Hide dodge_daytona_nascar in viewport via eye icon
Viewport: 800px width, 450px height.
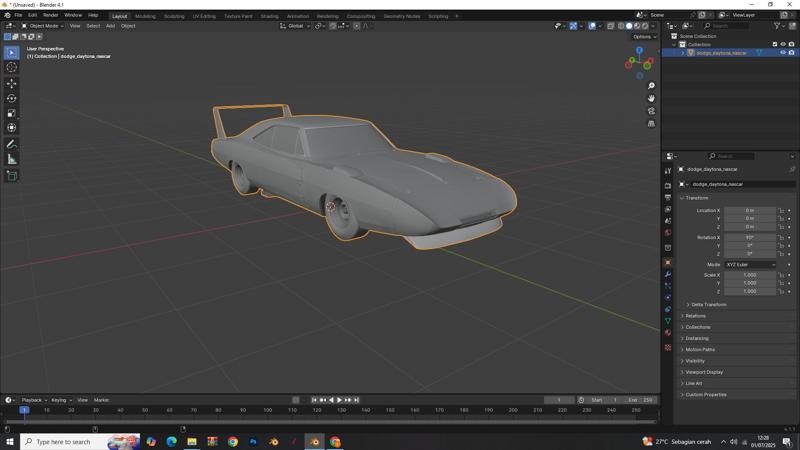point(783,53)
